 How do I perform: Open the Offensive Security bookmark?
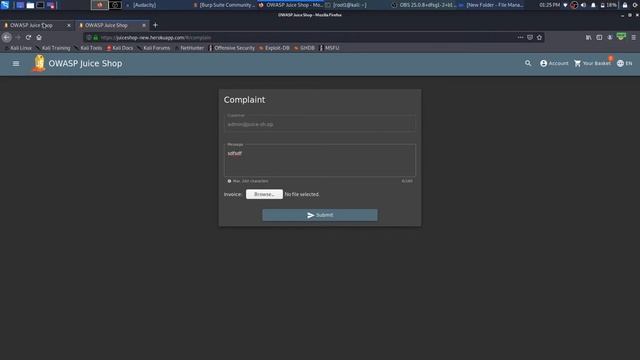[232, 48]
